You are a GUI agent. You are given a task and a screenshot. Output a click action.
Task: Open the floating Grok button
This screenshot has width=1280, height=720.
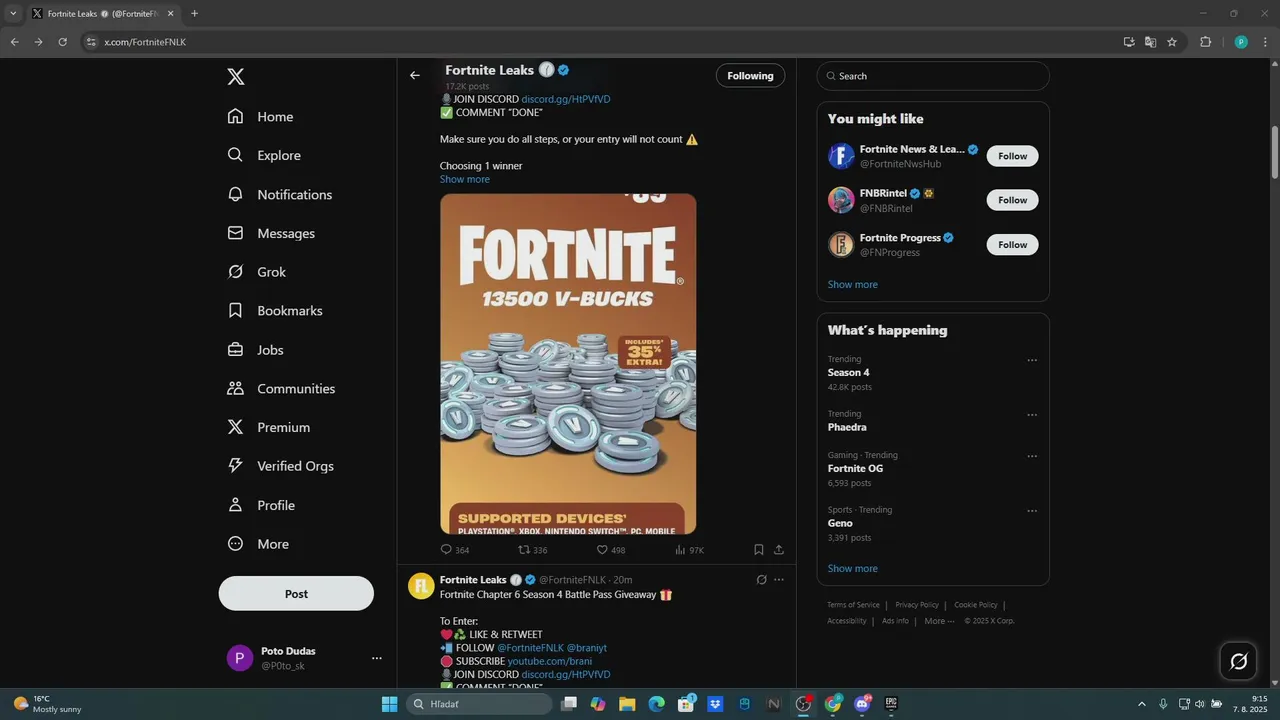(x=1238, y=661)
